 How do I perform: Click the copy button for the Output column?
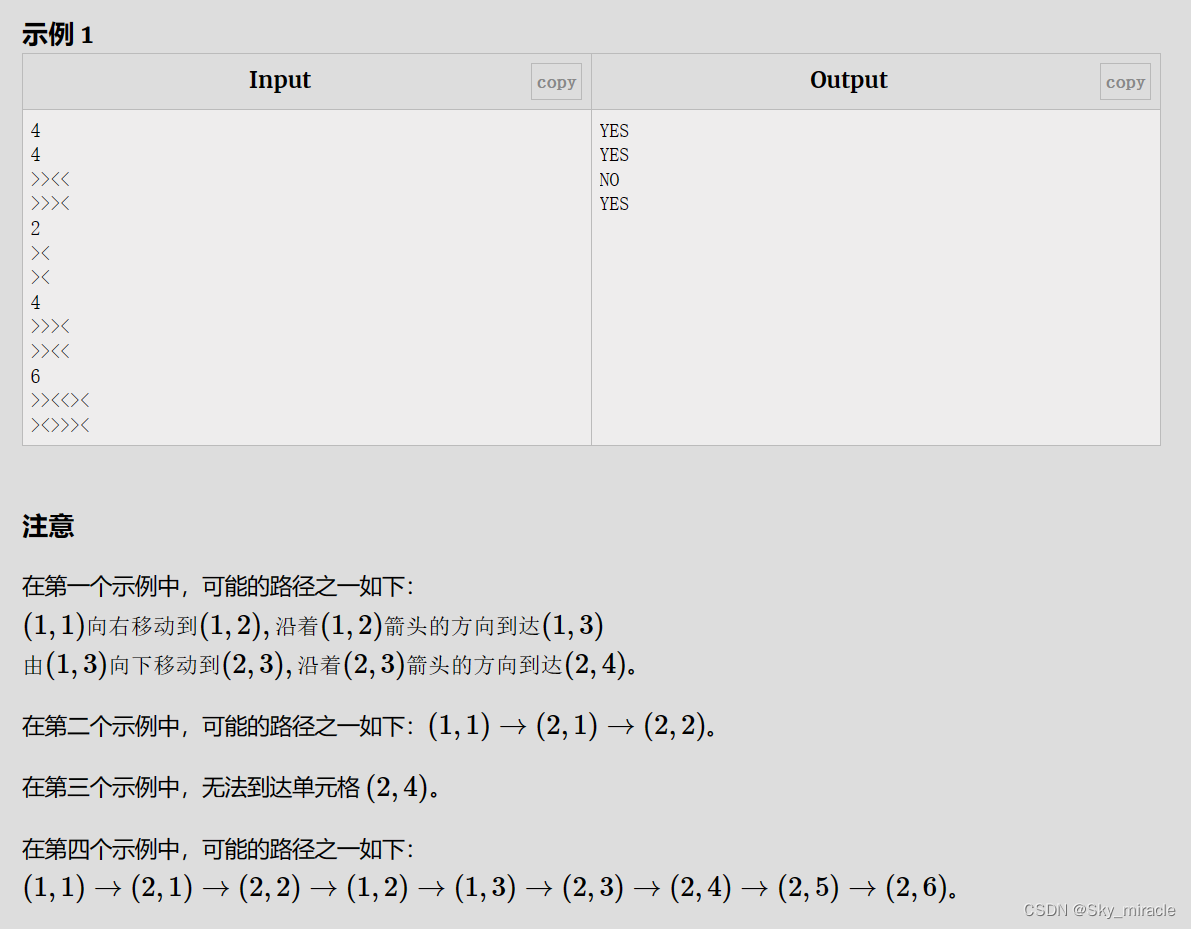[x=1125, y=81]
